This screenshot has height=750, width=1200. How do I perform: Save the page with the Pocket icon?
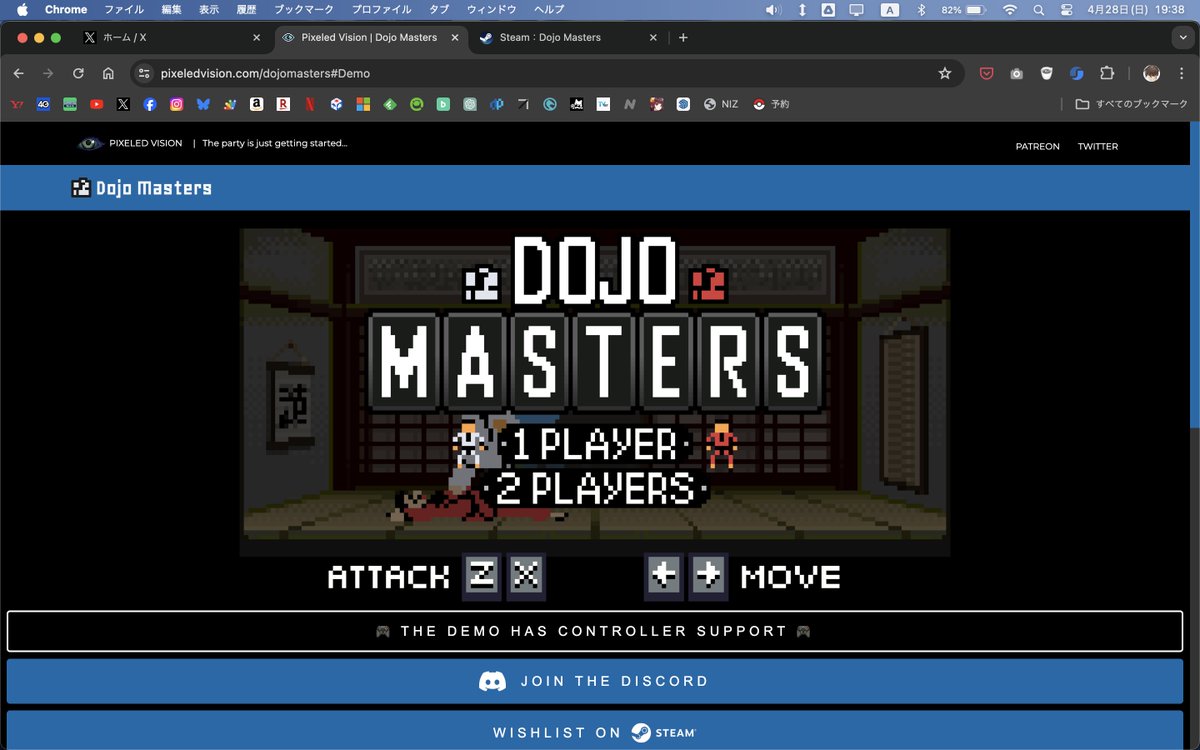click(987, 72)
